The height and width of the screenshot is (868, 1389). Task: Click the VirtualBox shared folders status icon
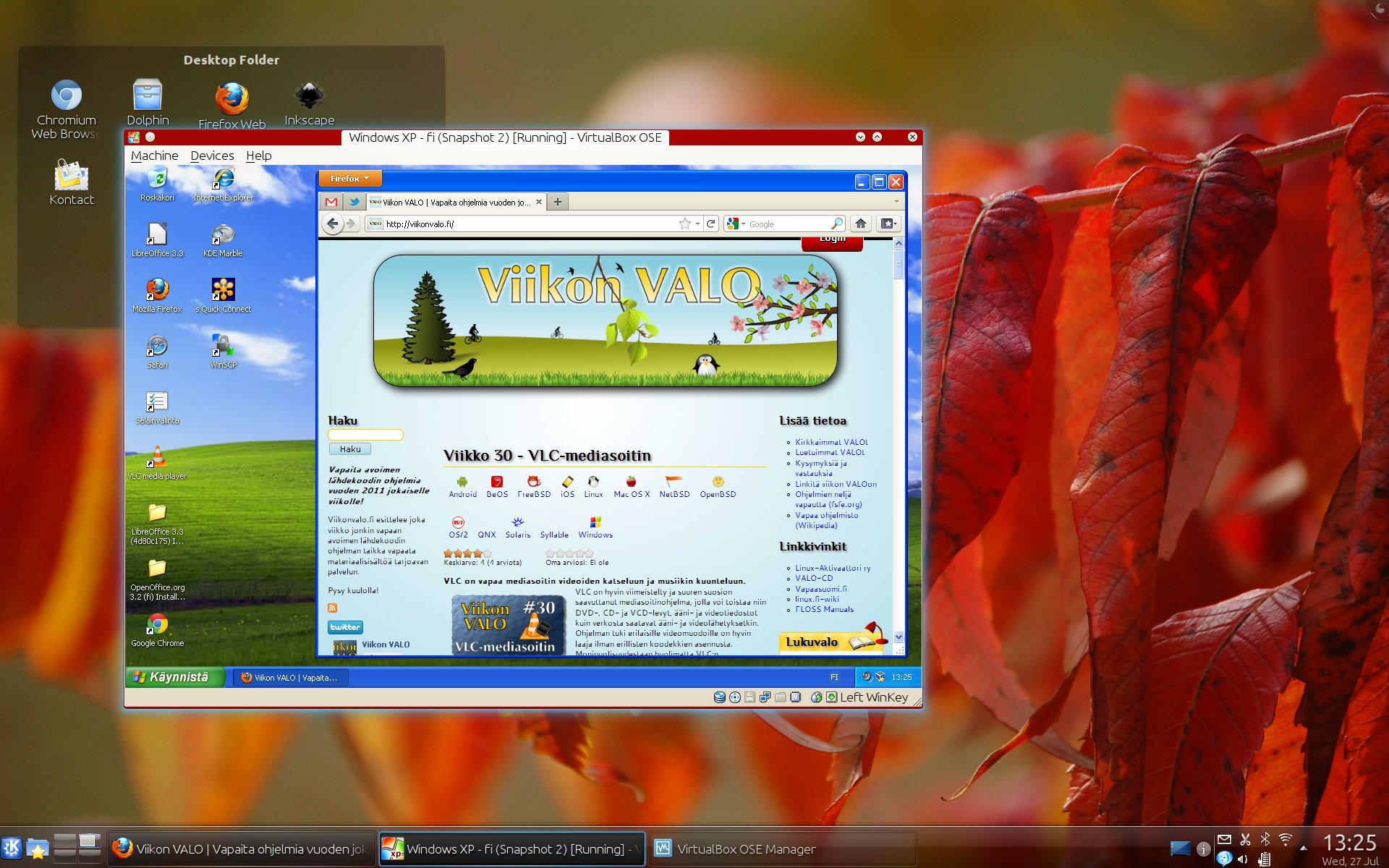[780, 697]
